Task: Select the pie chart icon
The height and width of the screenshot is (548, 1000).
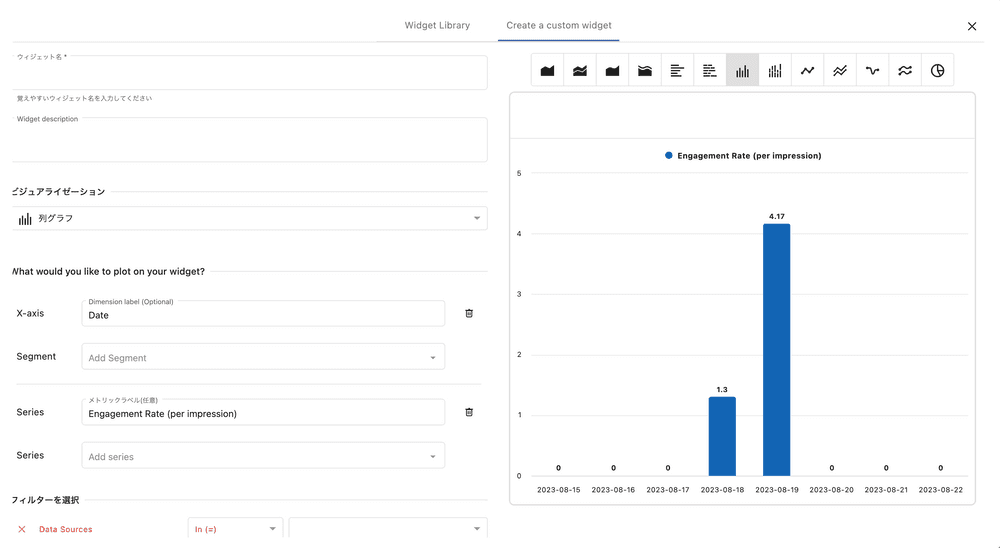Action: click(938, 70)
